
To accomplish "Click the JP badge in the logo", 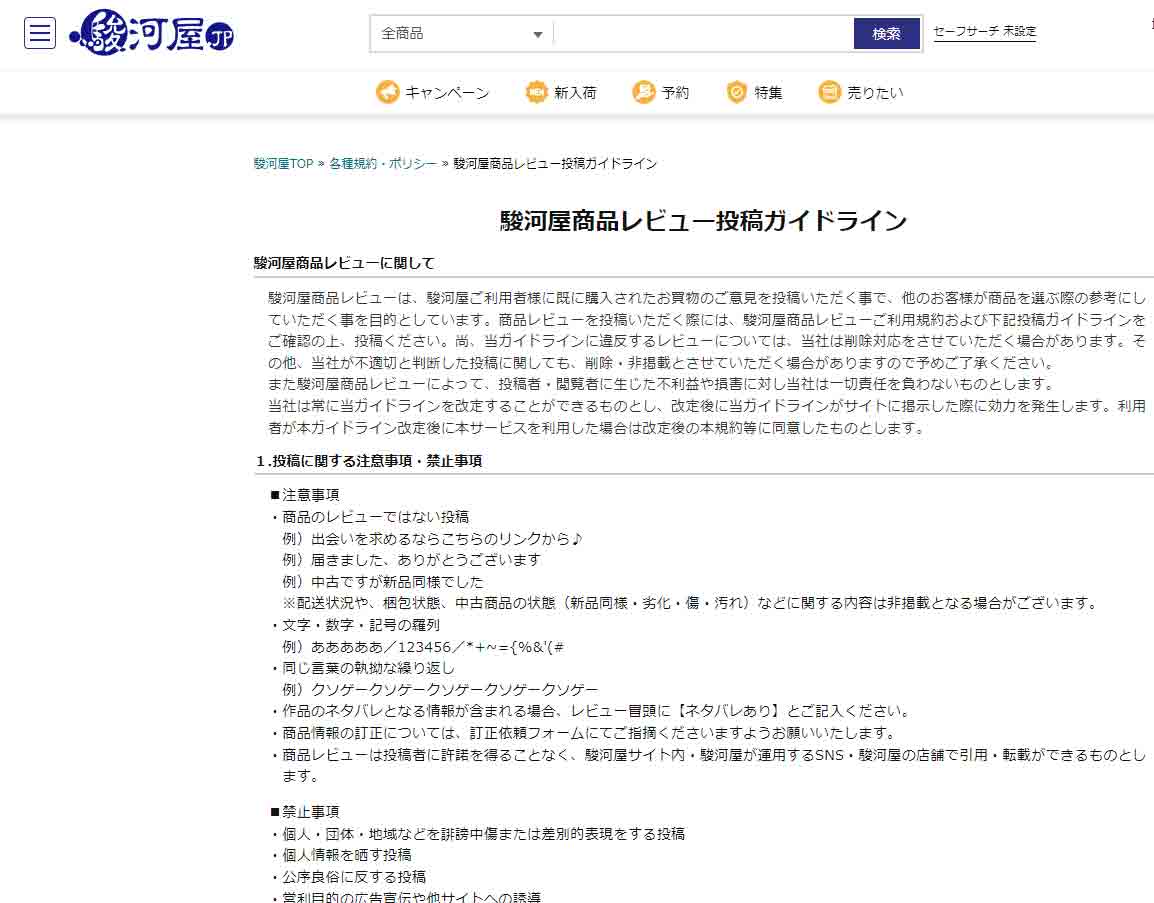I will (221, 40).
